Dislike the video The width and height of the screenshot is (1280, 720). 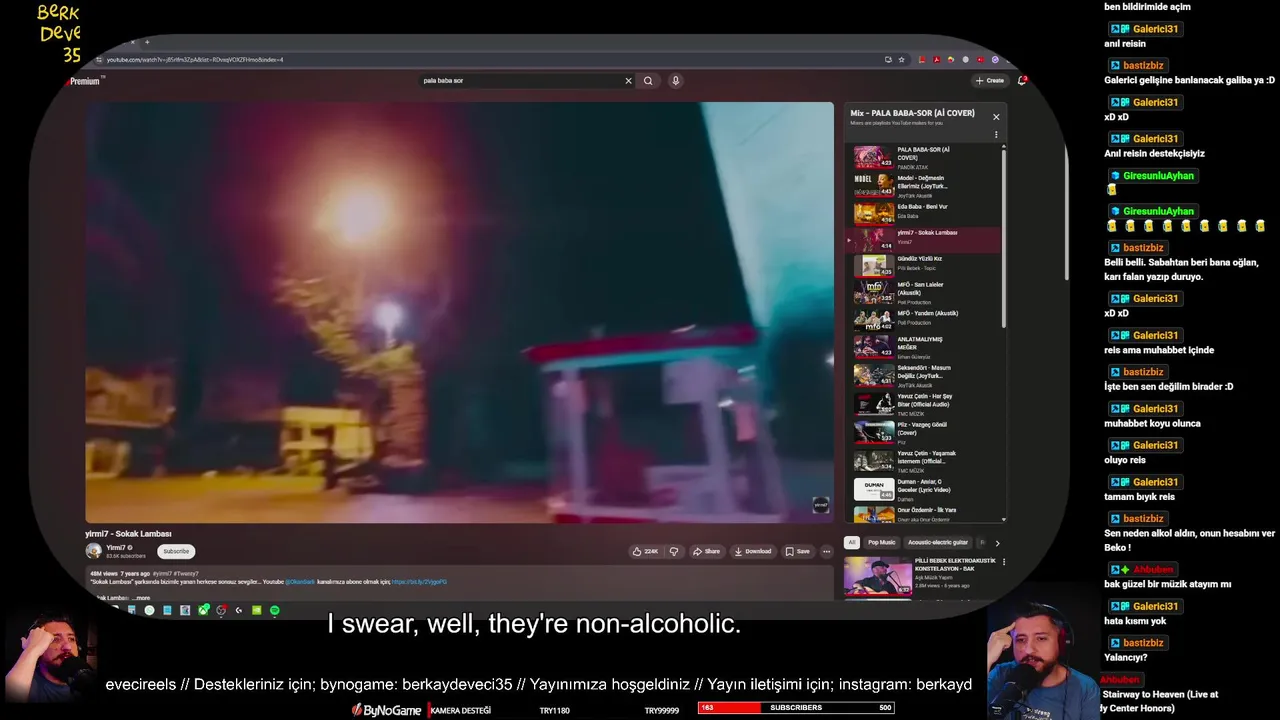pos(674,551)
